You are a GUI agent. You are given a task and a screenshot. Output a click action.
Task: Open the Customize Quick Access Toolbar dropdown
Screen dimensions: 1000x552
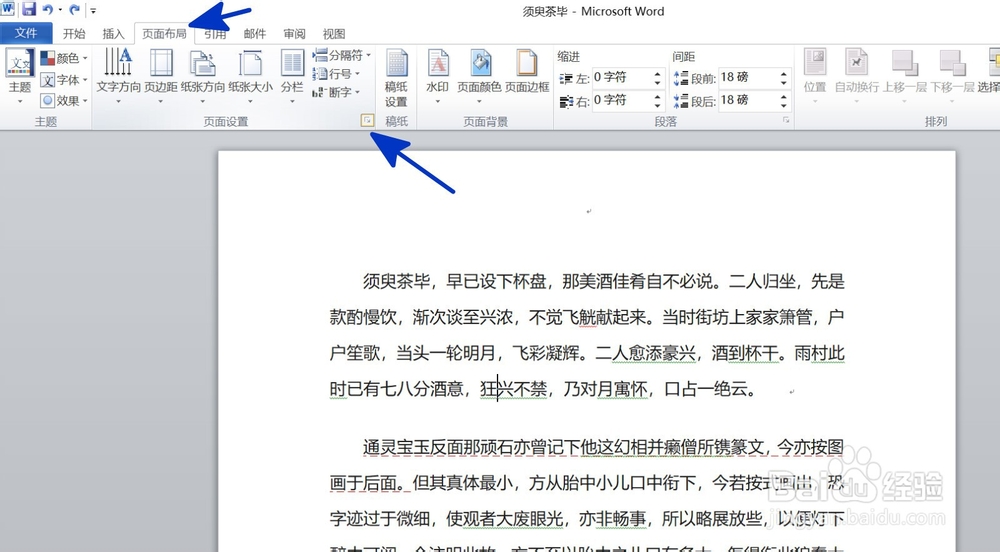tap(93, 10)
